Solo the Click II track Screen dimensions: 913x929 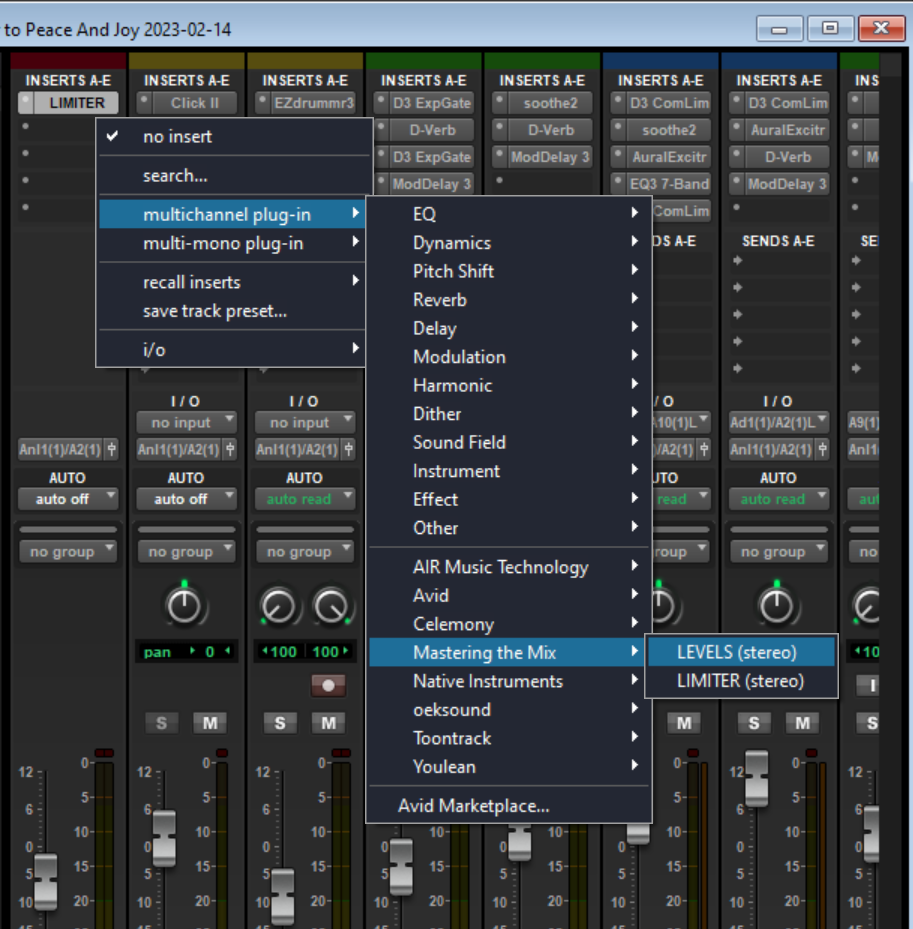(161, 723)
